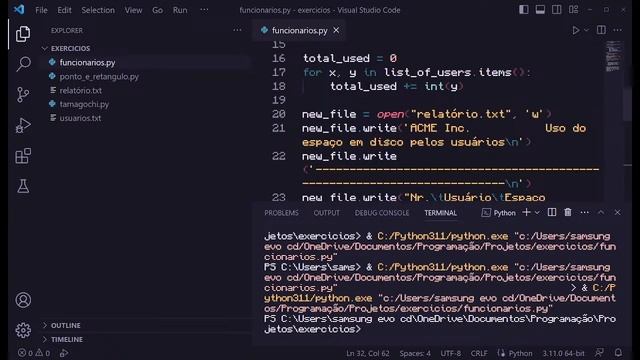
Task: Open the Extensions view
Action: pos(23,156)
